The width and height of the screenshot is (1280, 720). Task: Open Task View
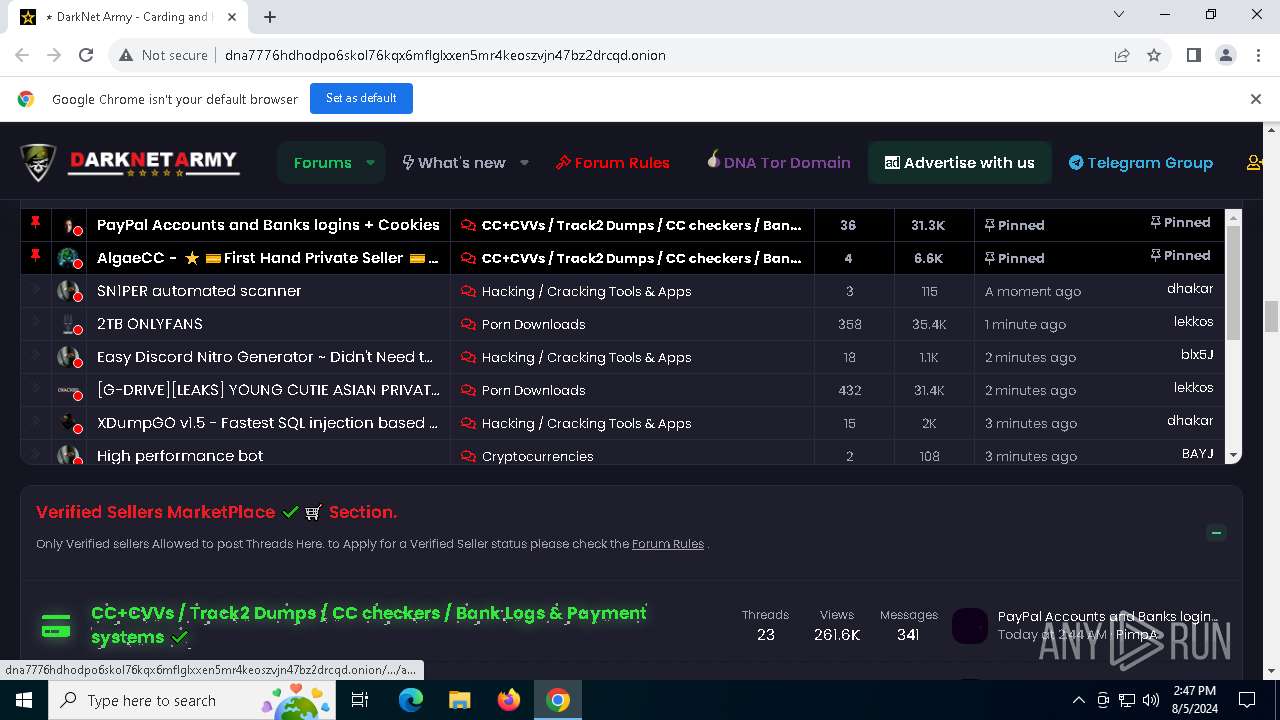pos(360,700)
